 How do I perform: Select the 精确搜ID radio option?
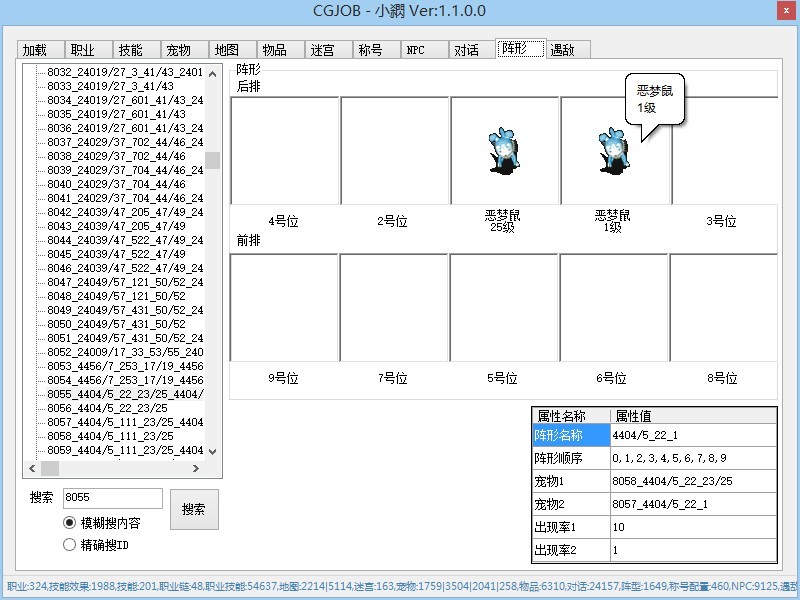(69, 545)
